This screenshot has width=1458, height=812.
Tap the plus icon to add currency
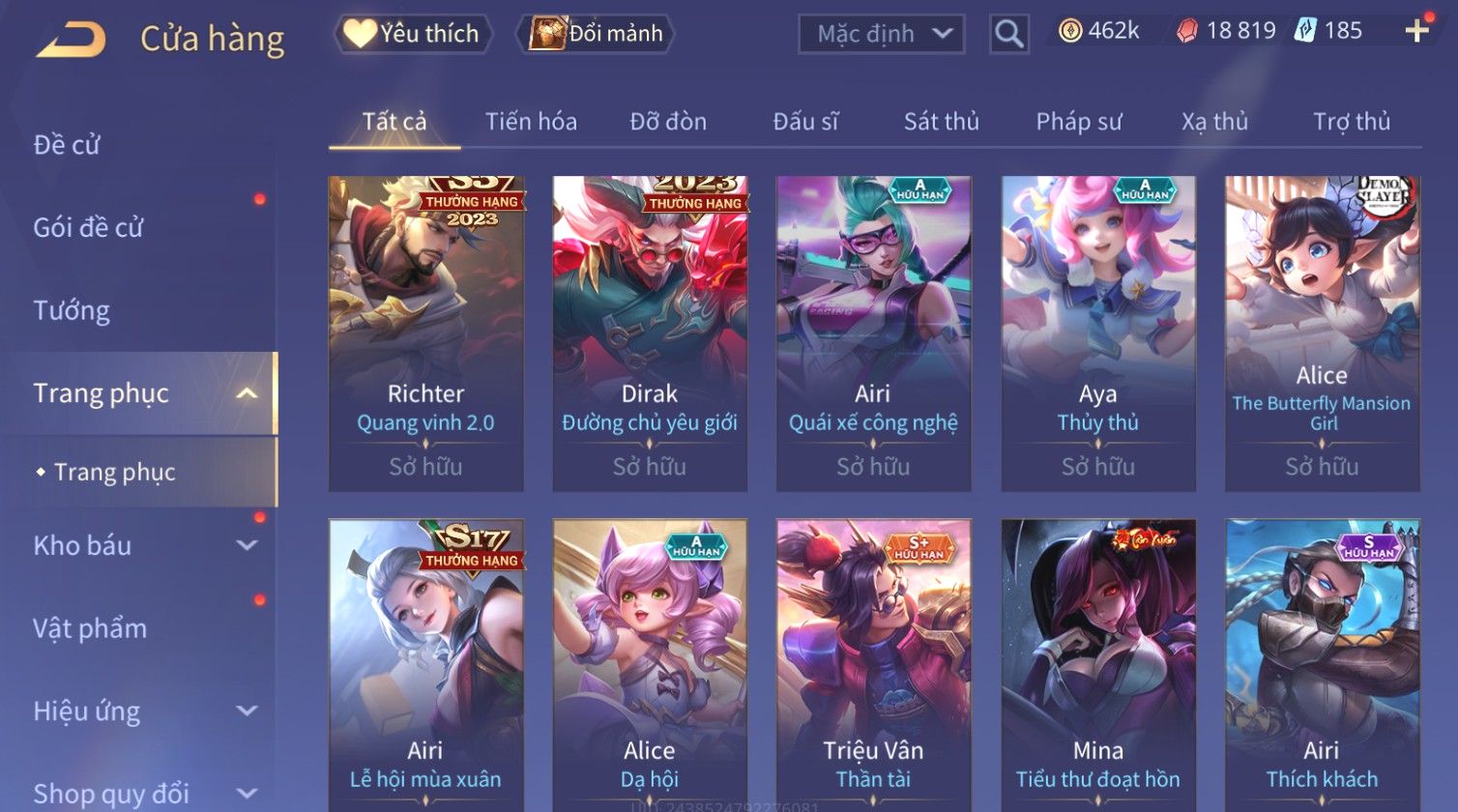[1416, 32]
